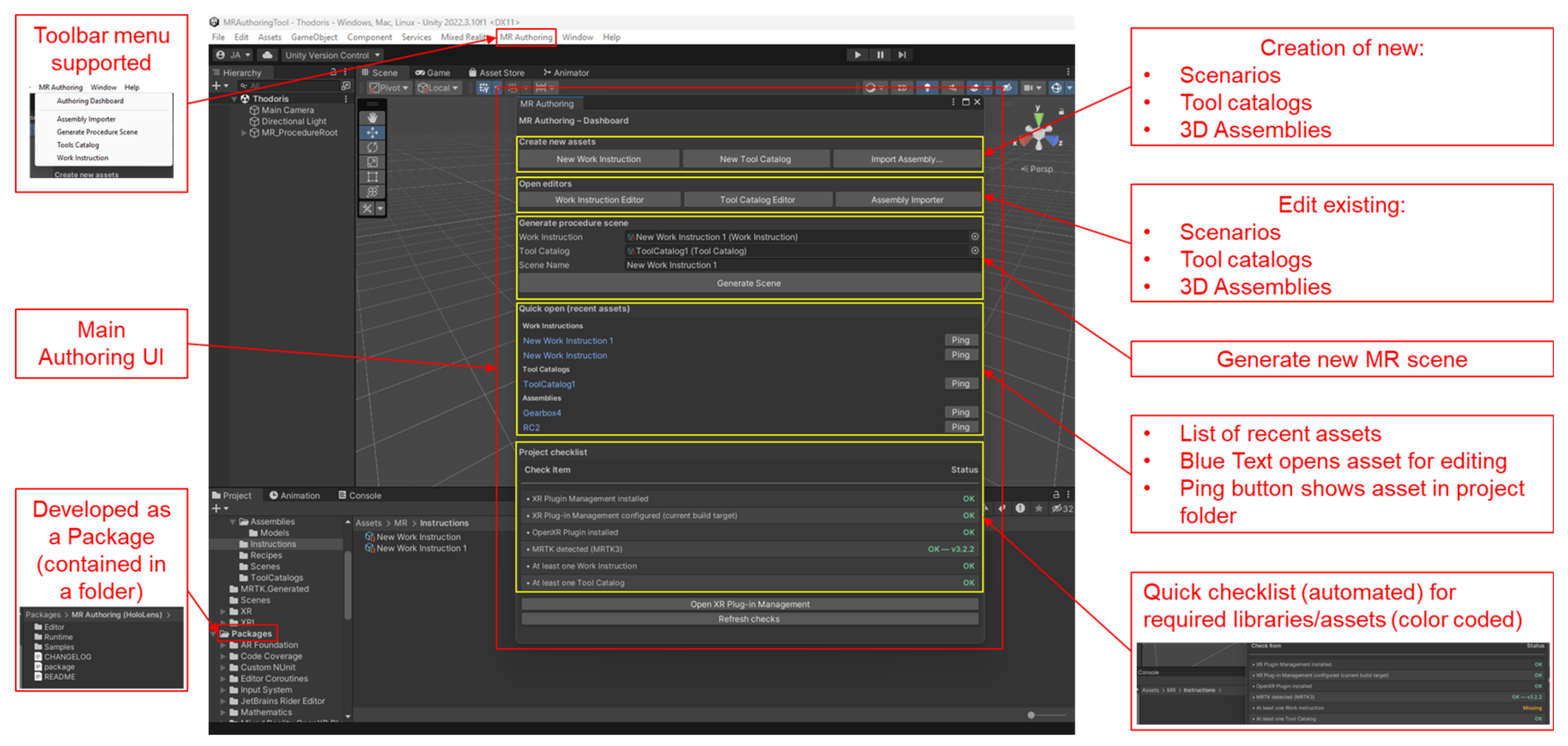Select the combined Transform tool
The image size is (1568, 746).
(x=372, y=191)
